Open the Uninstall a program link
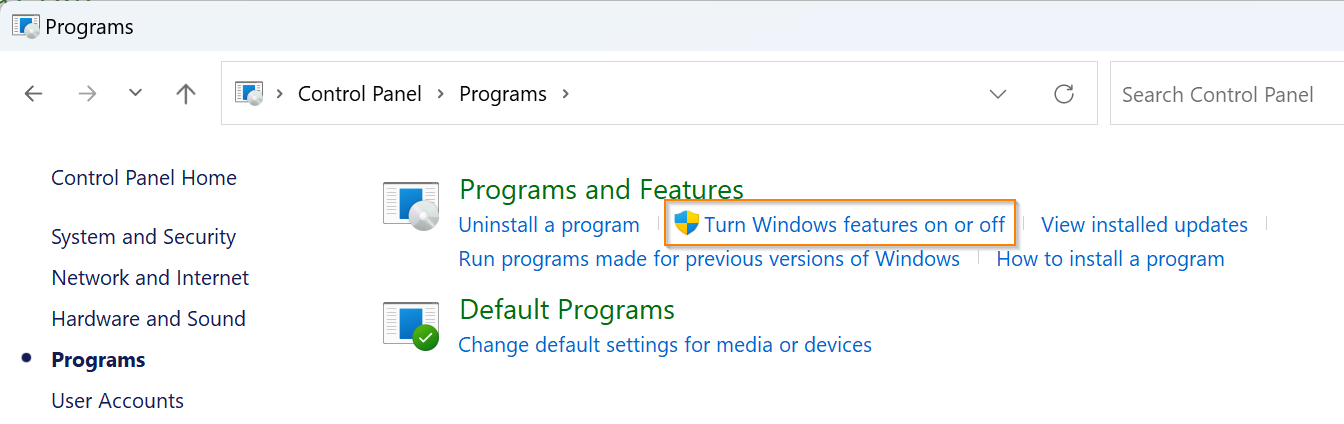Image resolution: width=1344 pixels, height=424 pixels. [x=548, y=225]
